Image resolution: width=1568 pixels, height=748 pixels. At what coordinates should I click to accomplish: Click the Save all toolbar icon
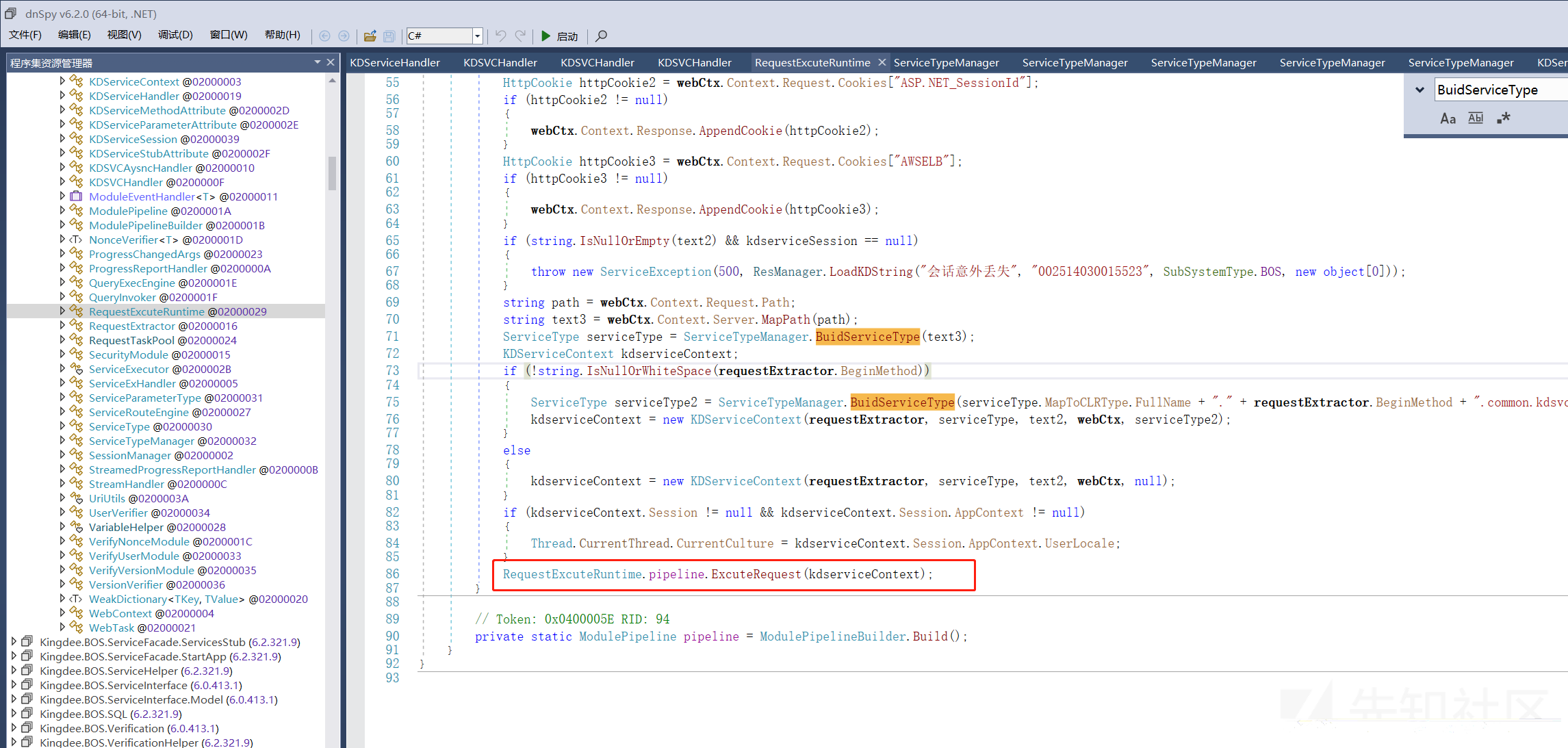coord(389,36)
